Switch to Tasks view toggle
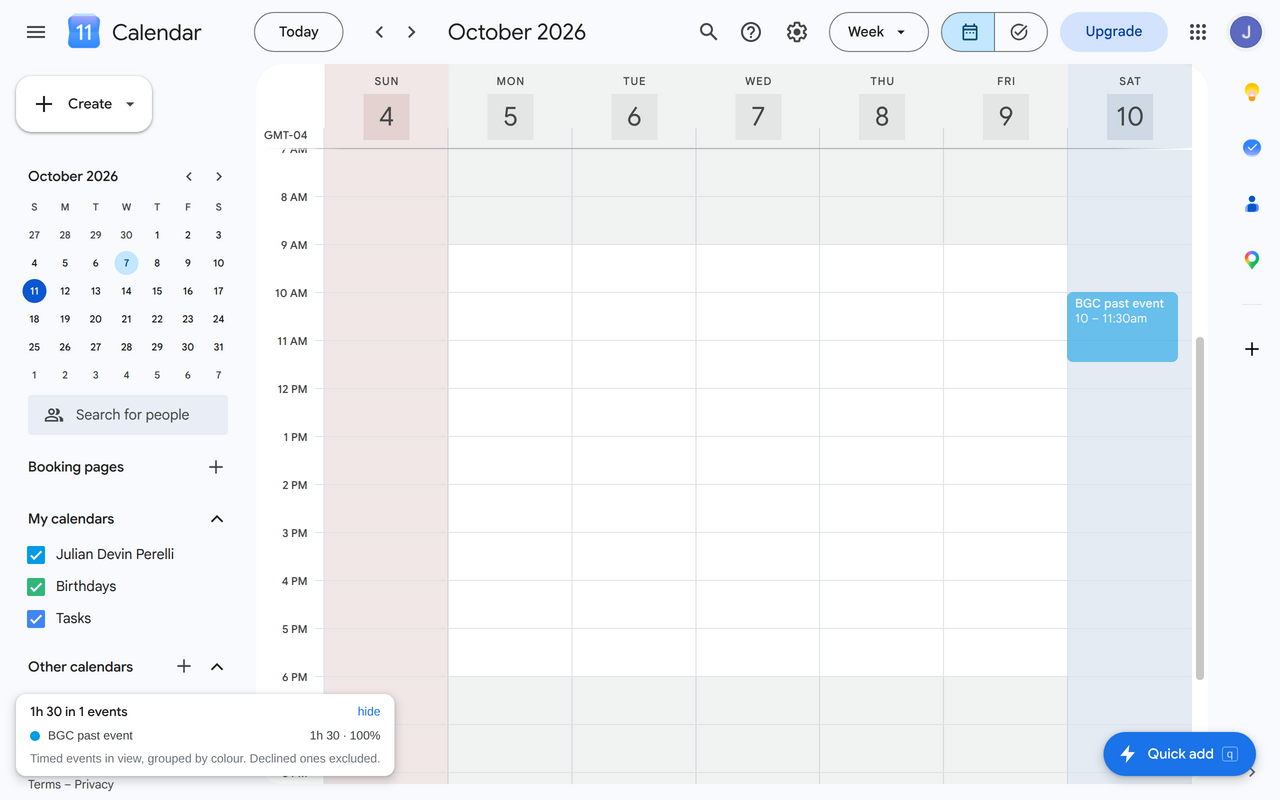1280x800 pixels. 1020,32
